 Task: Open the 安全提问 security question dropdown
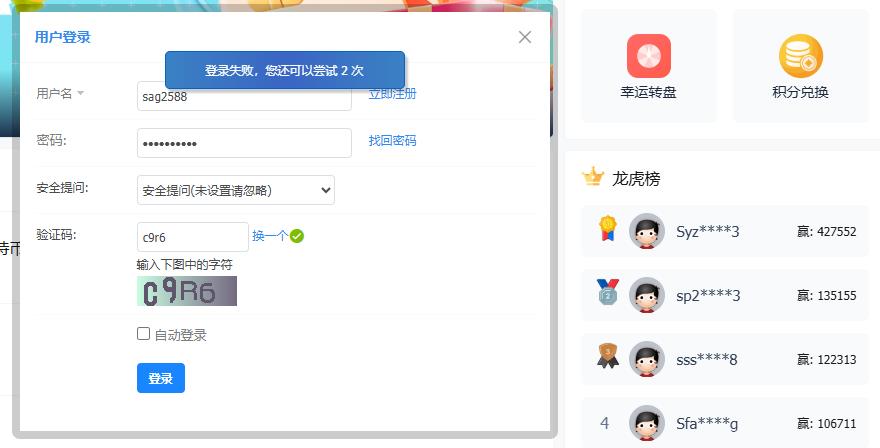(235, 190)
